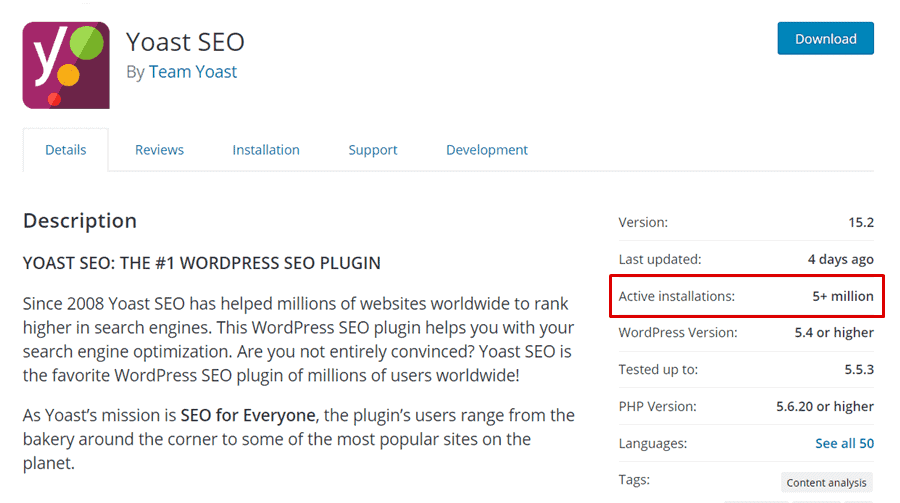Click the WordPress Version value 5.4 or higher
The image size is (900, 503).
[x=834, y=332]
